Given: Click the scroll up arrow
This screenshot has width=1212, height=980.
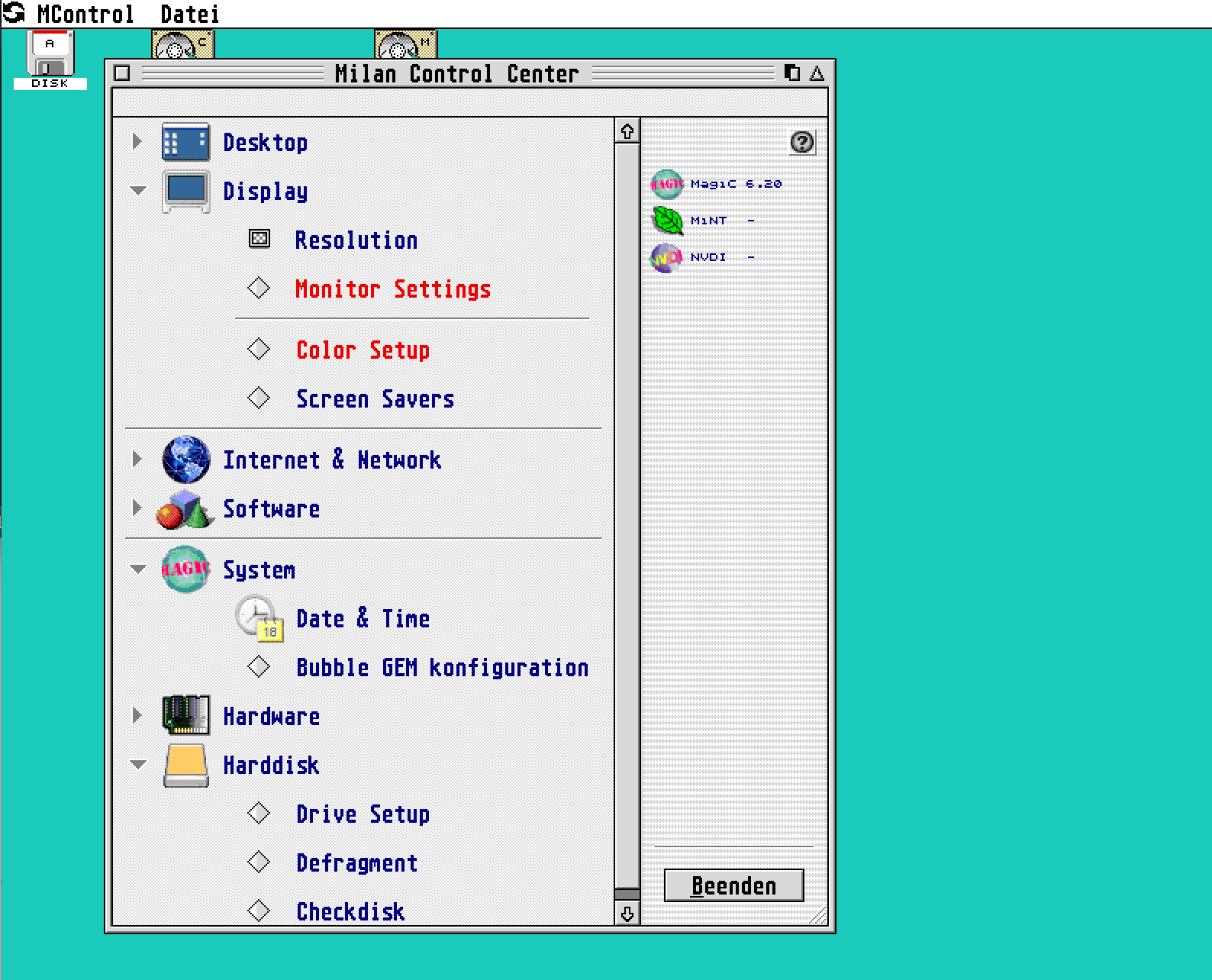Looking at the screenshot, I should click(627, 131).
